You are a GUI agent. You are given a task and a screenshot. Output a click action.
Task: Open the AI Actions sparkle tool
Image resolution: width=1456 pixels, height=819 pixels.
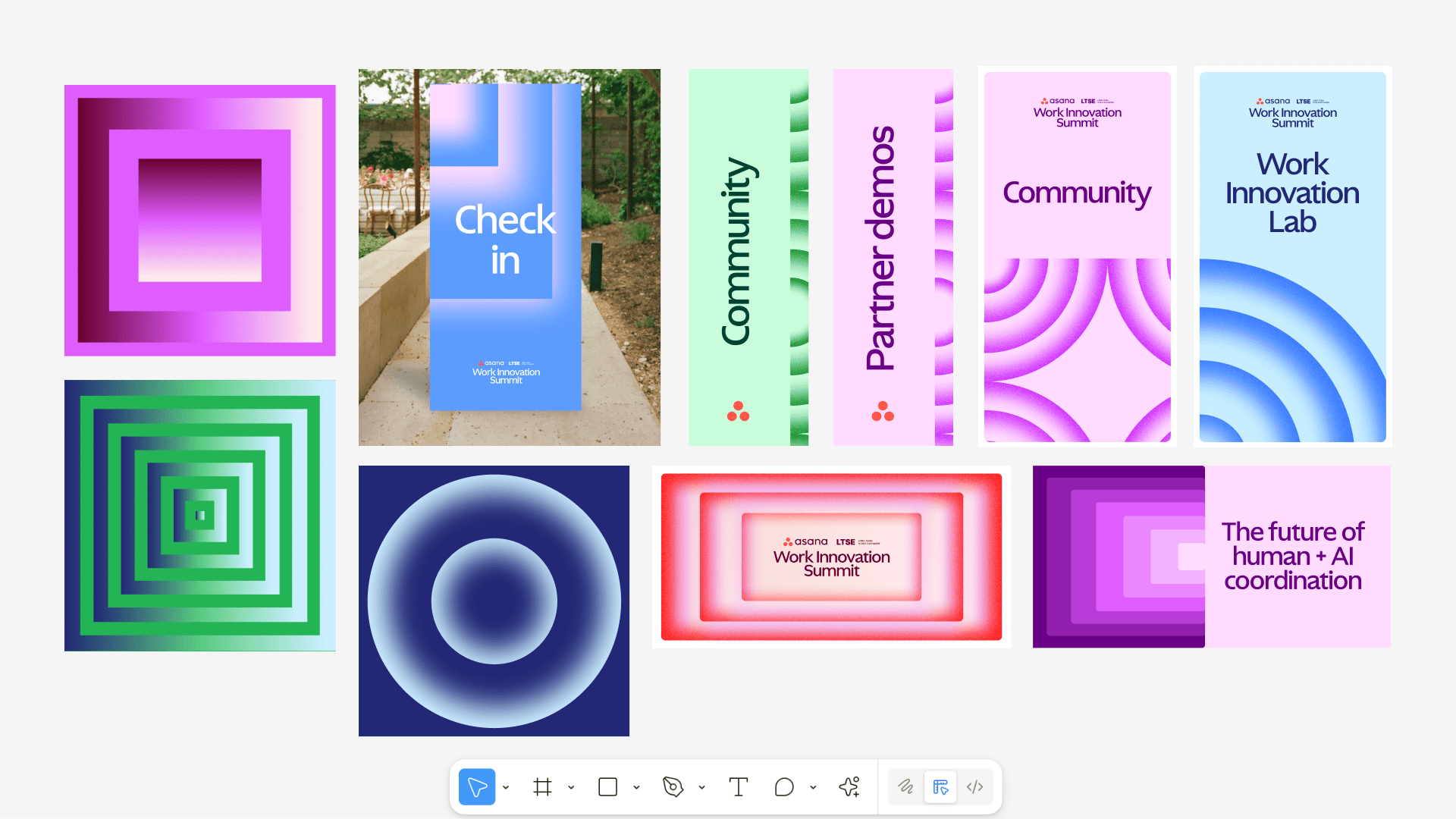[849, 787]
